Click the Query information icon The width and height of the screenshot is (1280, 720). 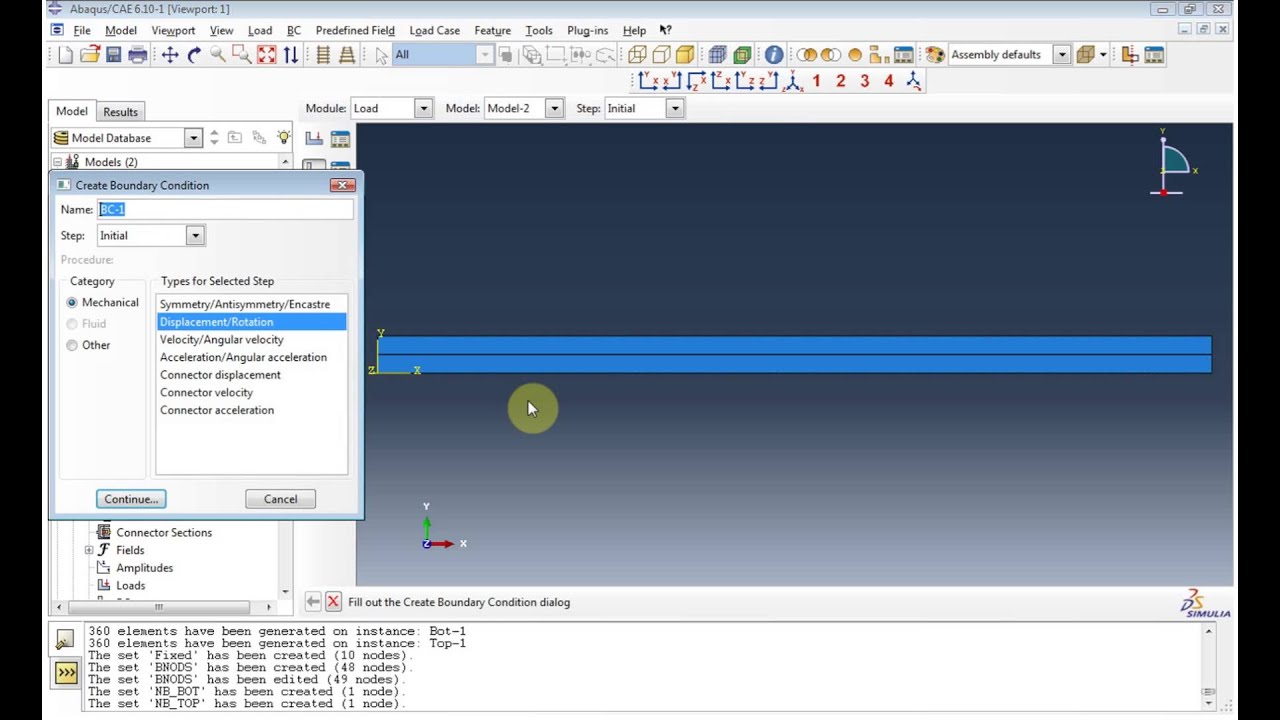click(774, 55)
